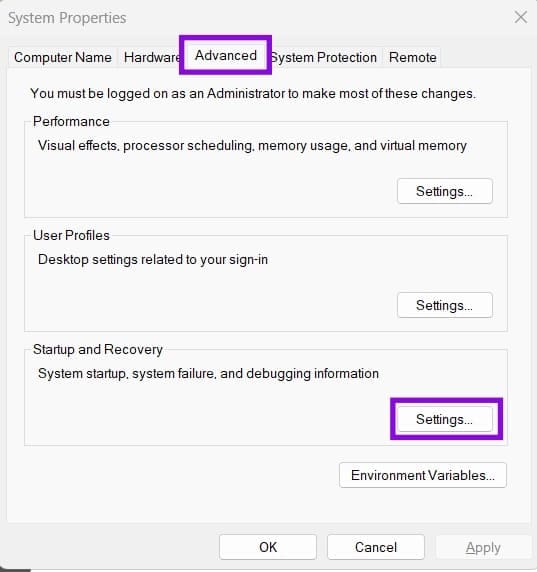Click the User Profiles group label
Screen dimensions: 537x572
point(71,235)
